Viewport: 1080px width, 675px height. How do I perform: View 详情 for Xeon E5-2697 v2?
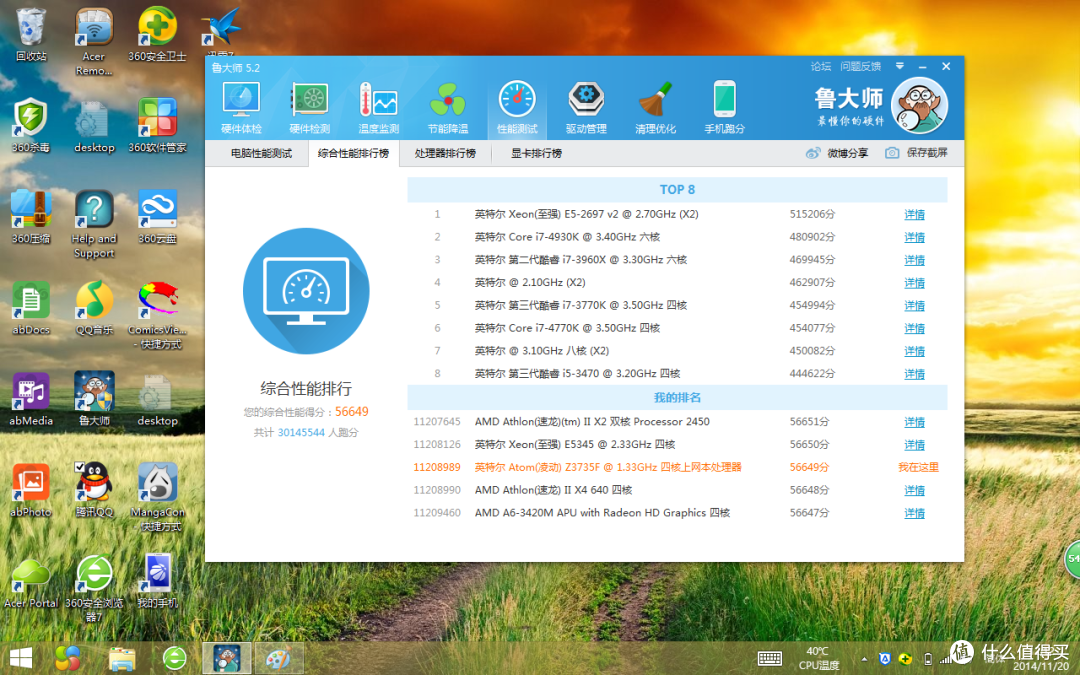(x=914, y=214)
